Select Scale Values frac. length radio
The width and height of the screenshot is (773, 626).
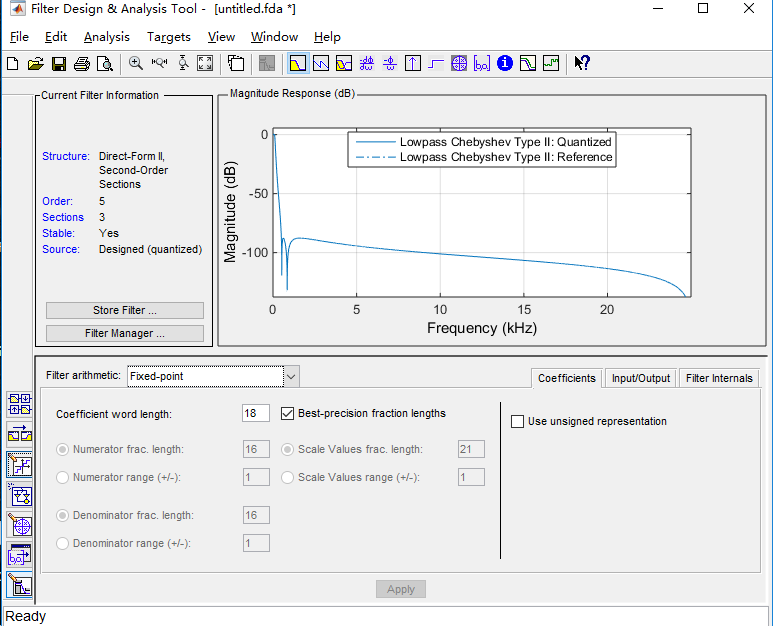(x=287, y=449)
